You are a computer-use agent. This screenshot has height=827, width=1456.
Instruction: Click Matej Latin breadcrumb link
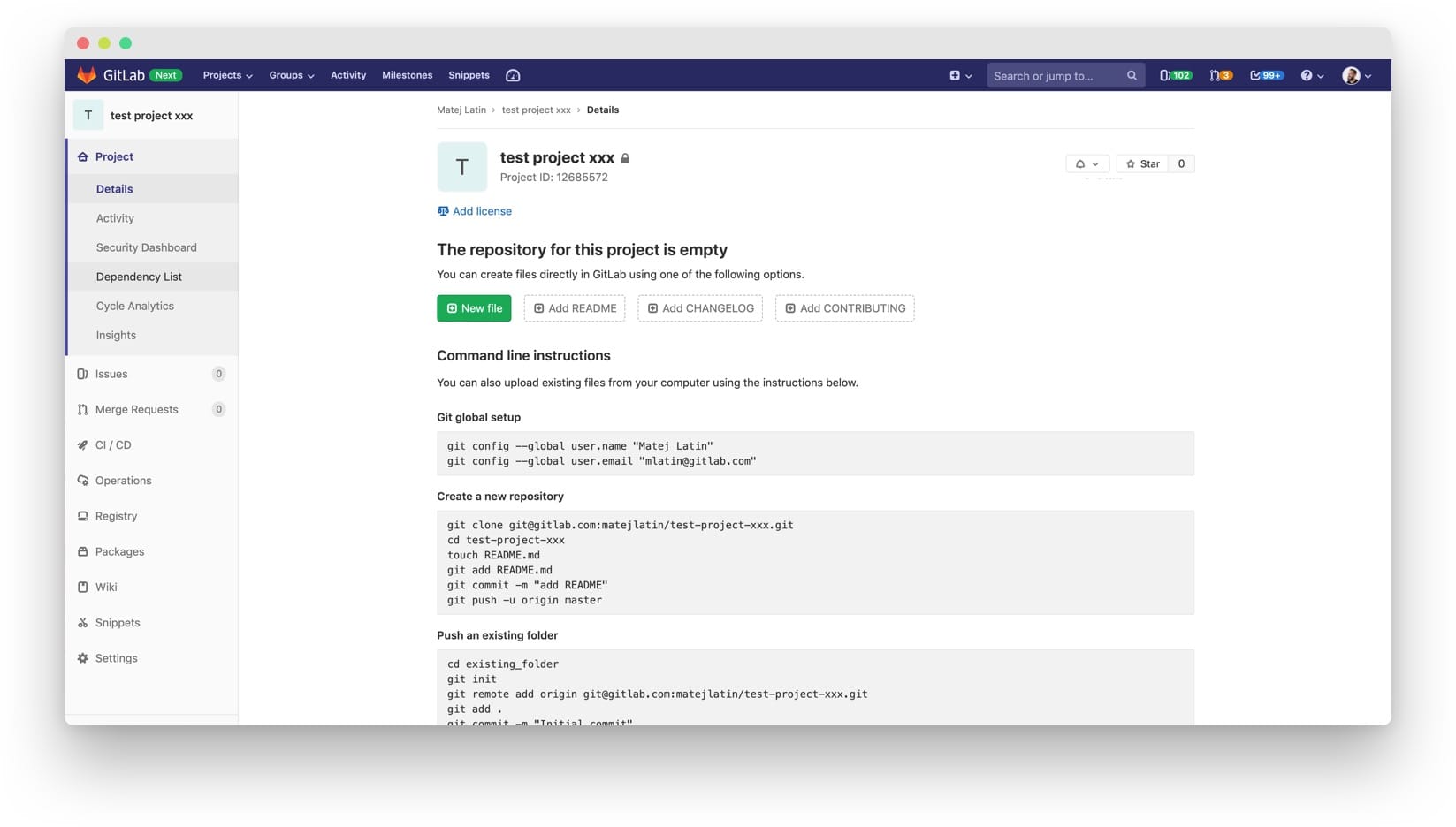click(461, 110)
